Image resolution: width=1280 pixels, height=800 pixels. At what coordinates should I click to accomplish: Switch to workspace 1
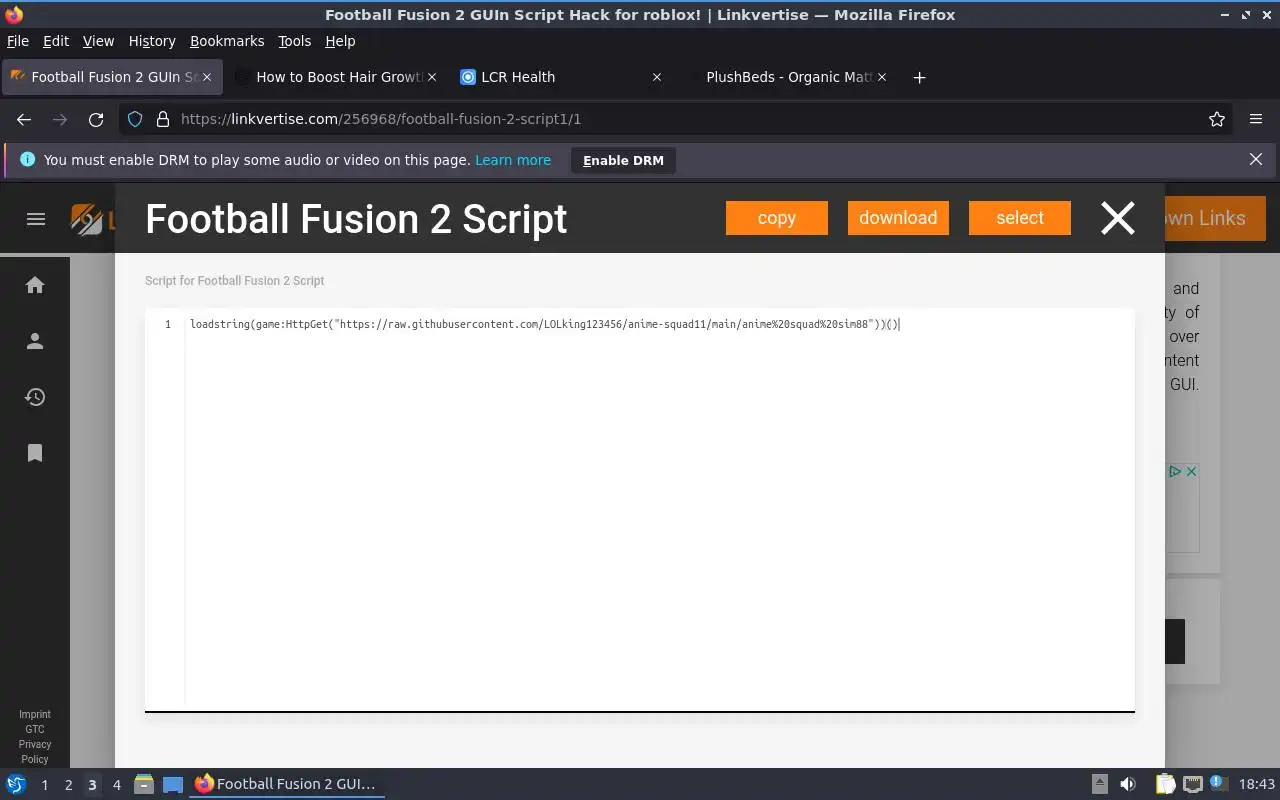tap(44, 785)
